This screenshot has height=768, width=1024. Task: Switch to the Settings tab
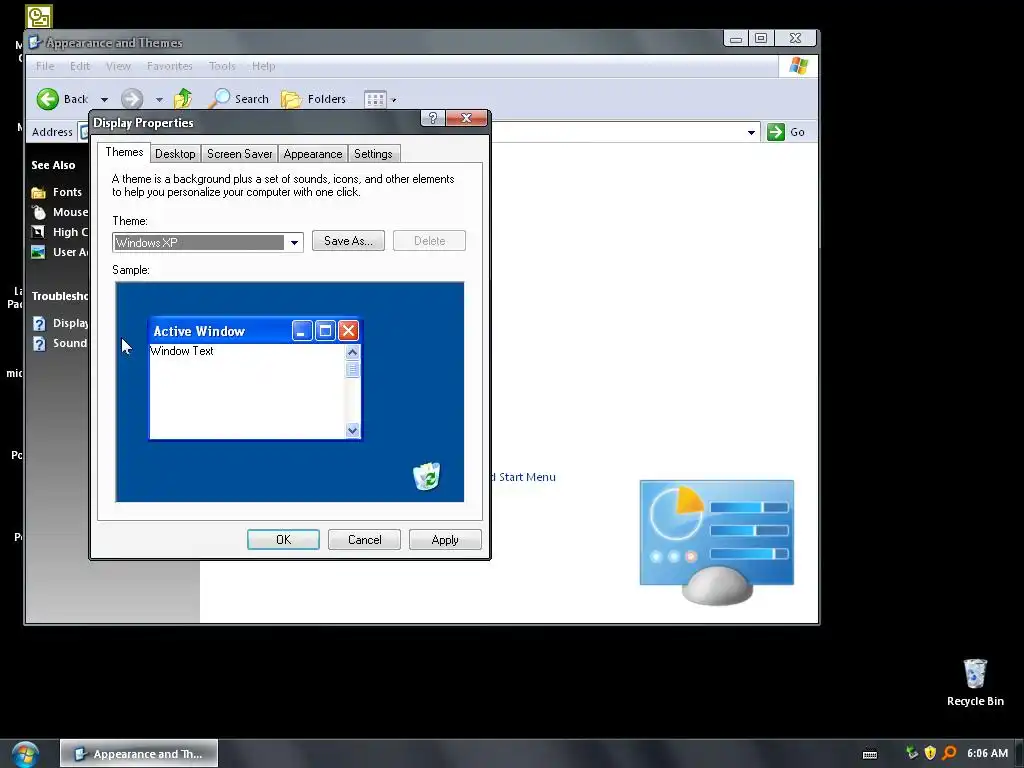tap(373, 154)
